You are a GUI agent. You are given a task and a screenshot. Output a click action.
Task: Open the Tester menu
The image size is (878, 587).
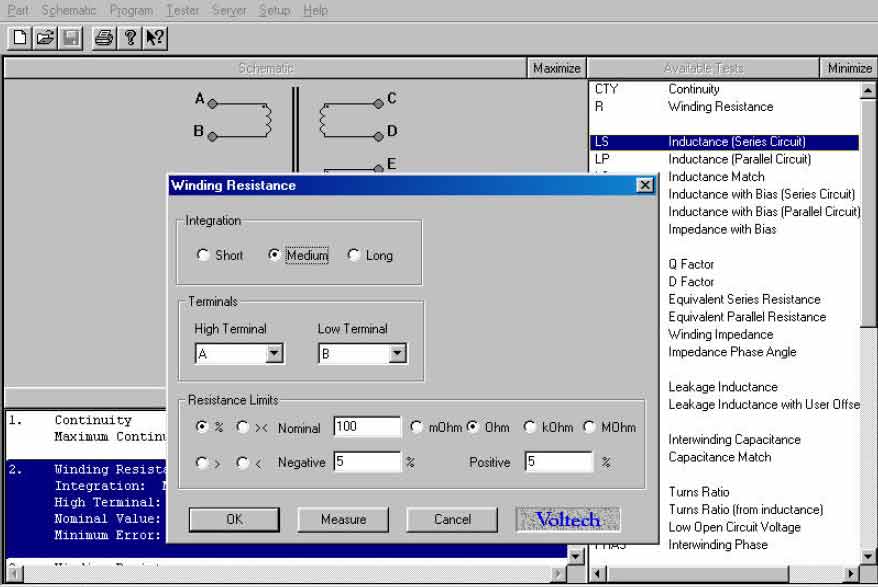point(183,10)
